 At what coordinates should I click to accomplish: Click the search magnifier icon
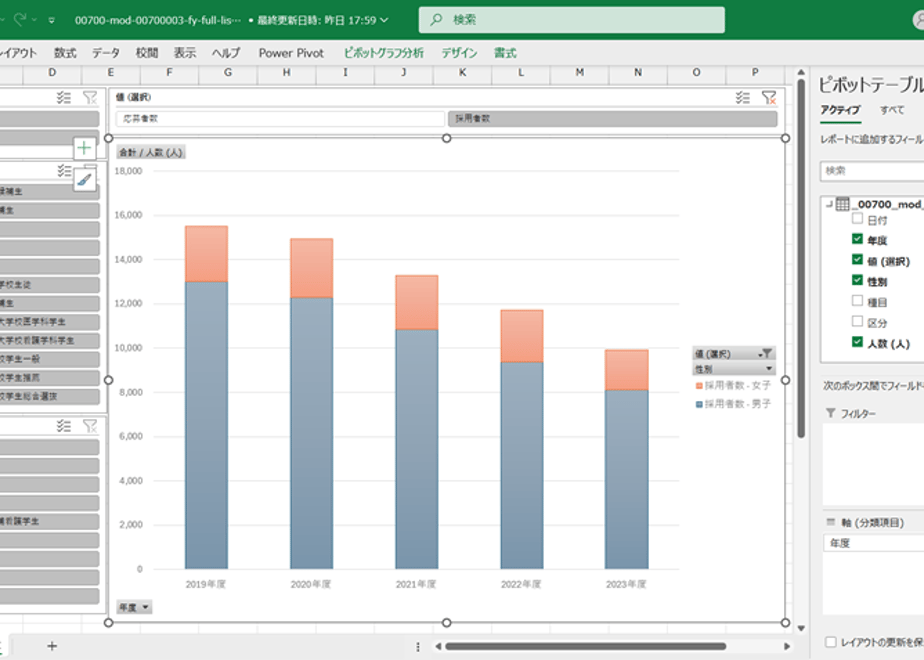tap(436, 19)
